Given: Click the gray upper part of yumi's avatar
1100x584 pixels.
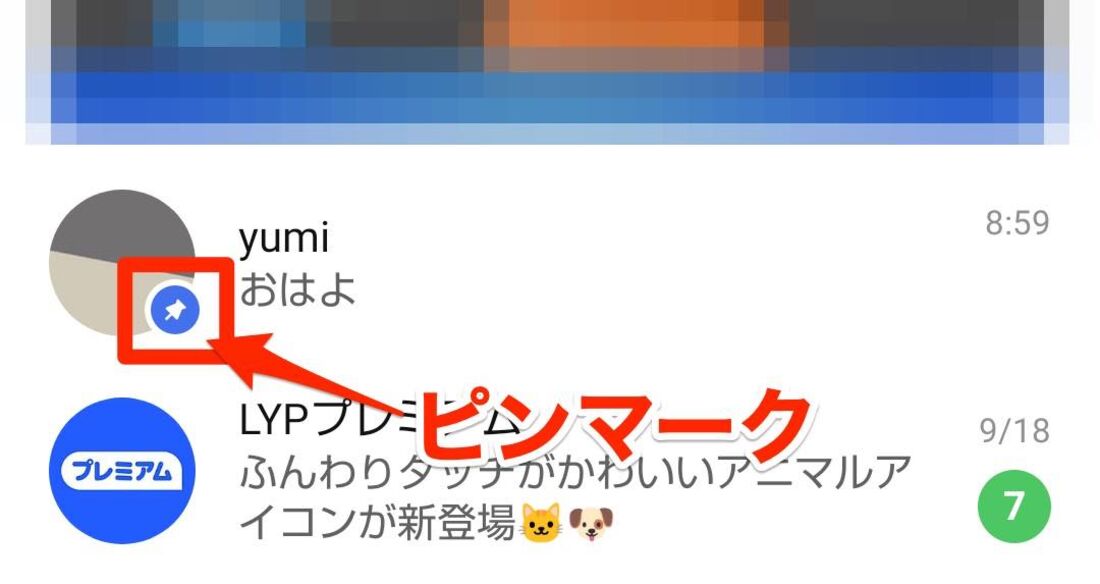Looking at the screenshot, I should pos(123,221).
